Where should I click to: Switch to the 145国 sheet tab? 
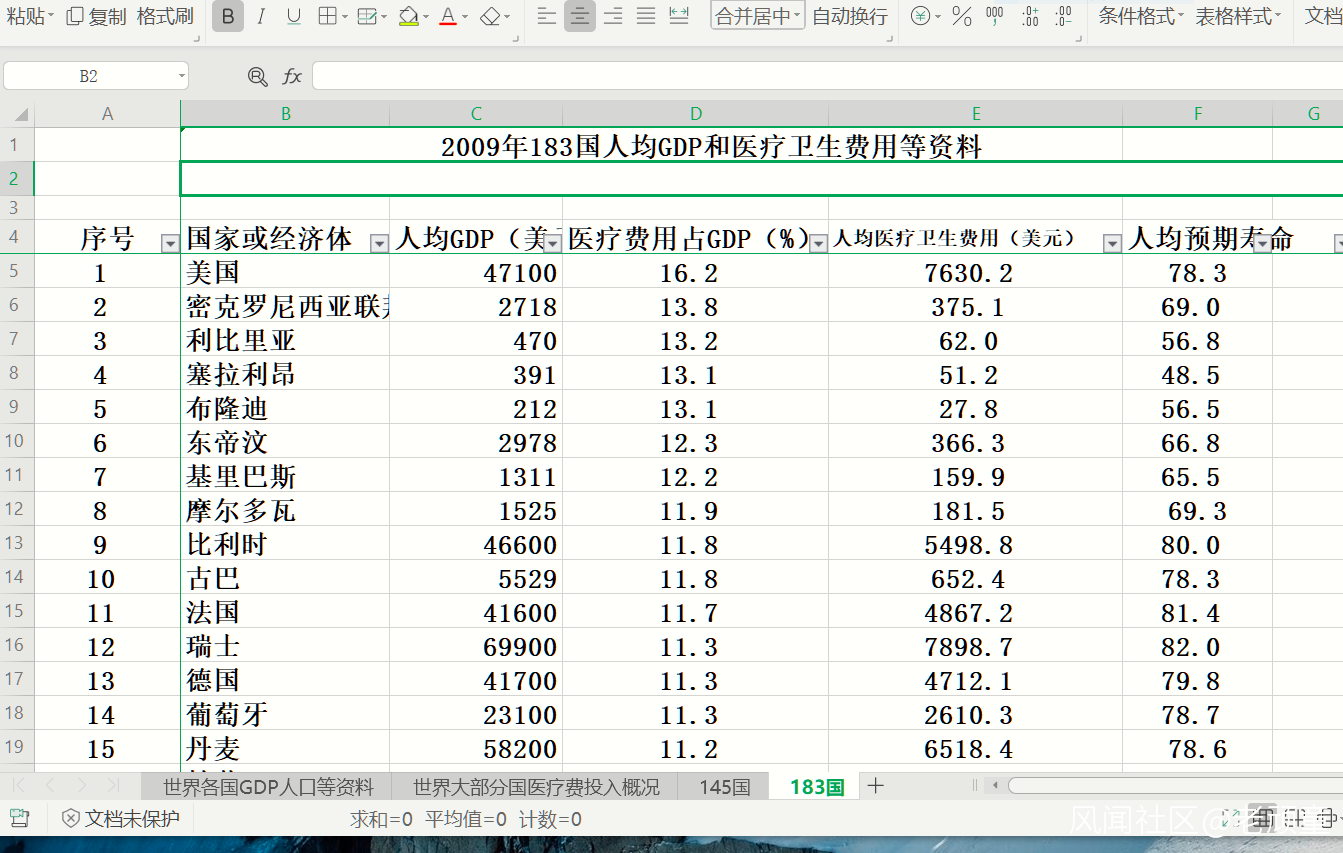pos(724,787)
